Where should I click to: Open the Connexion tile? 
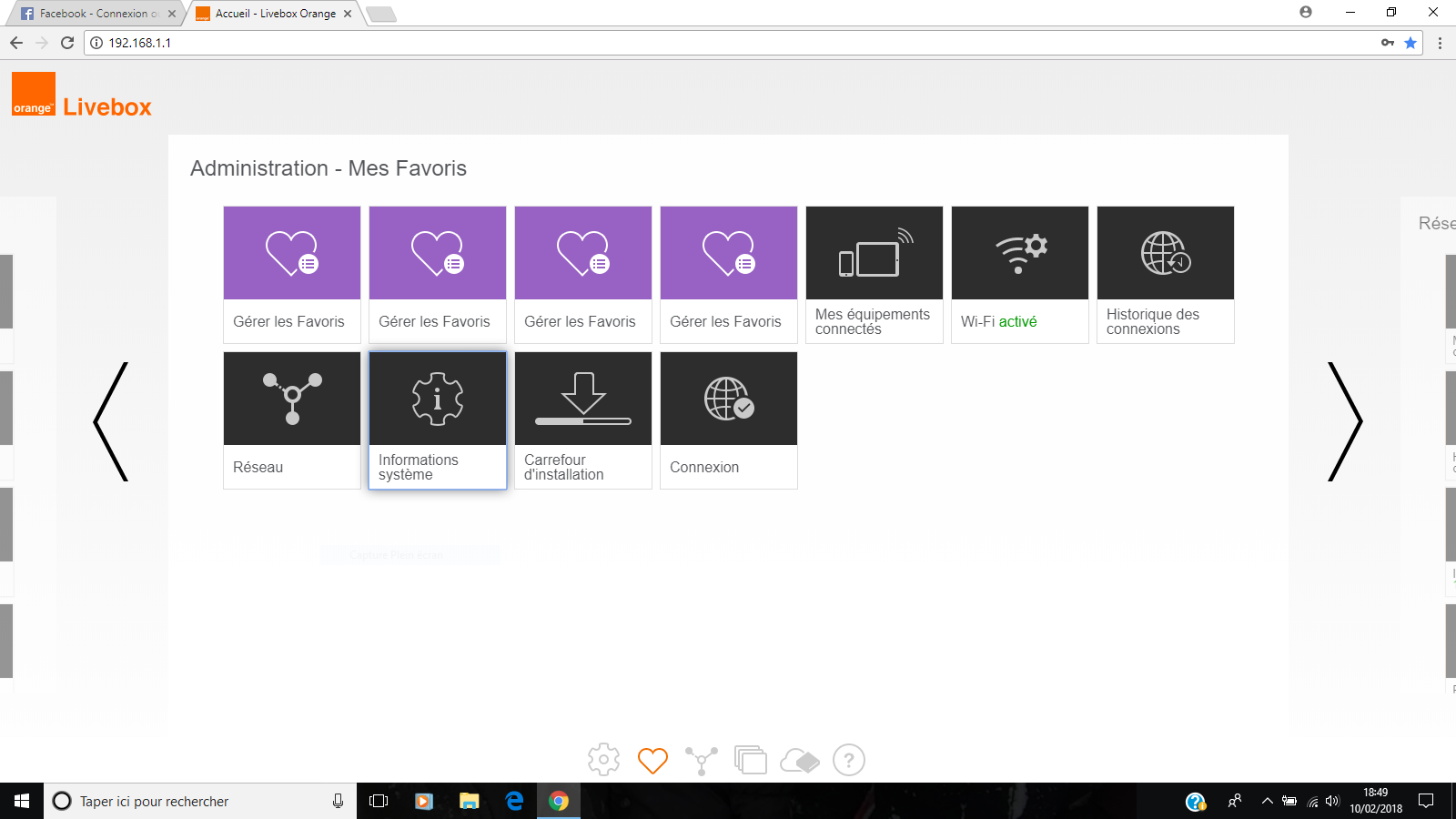click(728, 420)
